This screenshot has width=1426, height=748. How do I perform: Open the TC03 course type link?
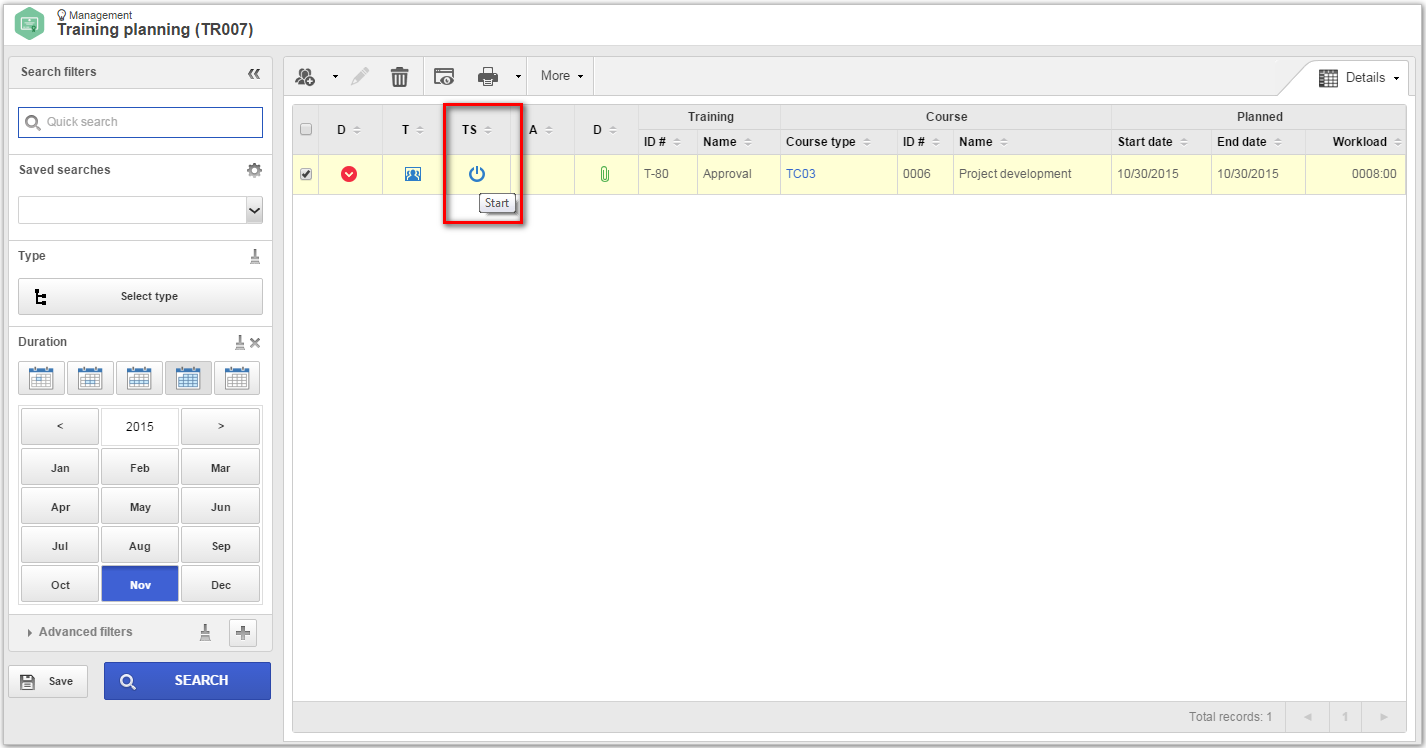pos(800,174)
